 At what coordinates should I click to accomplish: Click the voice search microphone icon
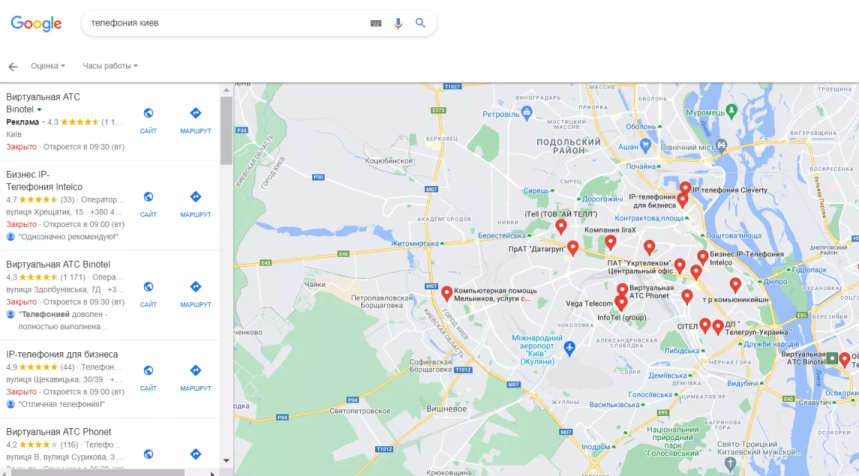(x=398, y=24)
